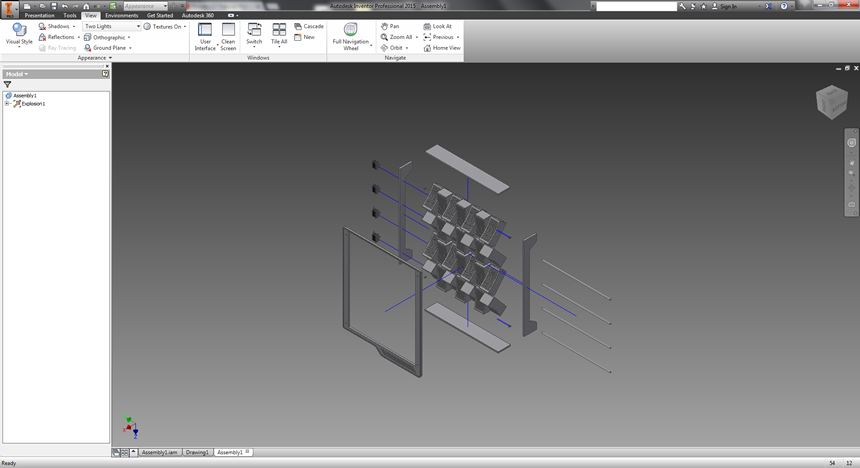
Task: Click the Visual Style button
Action: pyautogui.click(x=19, y=34)
